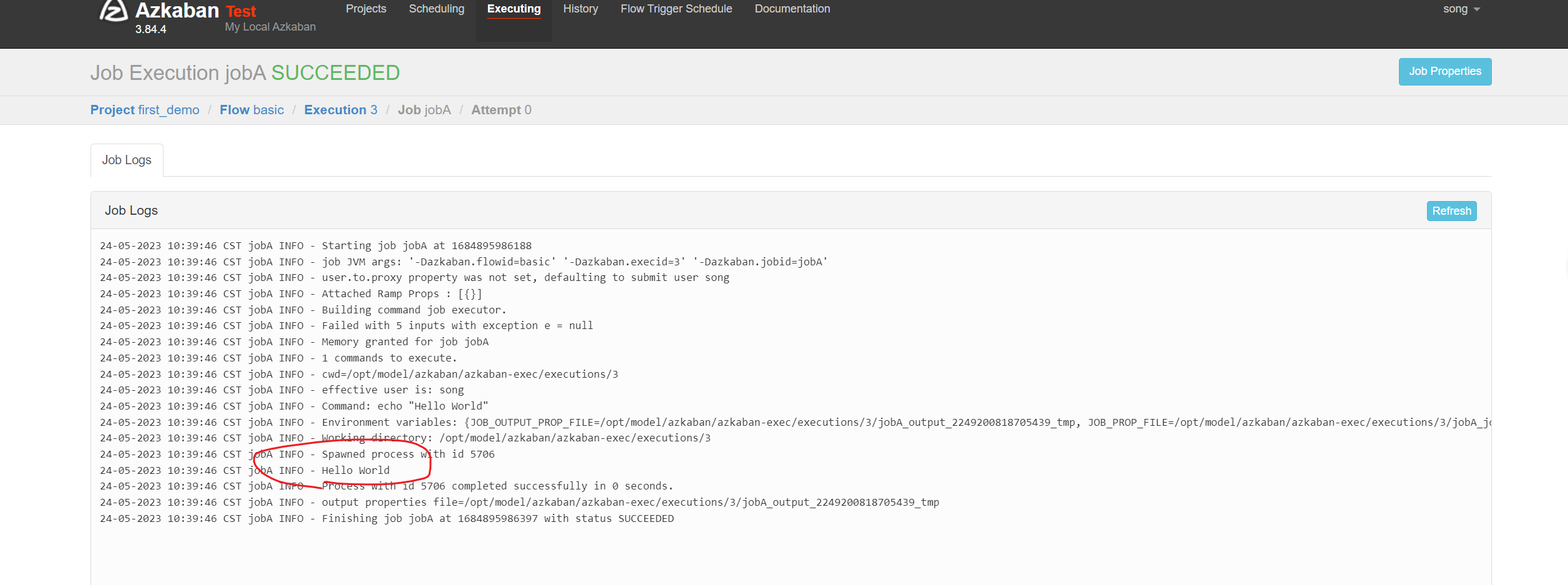Image resolution: width=1568 pixels, height=585 pixels.
Task: Click the 'Attached Ramp Props' log line
Action: point(291,294)
